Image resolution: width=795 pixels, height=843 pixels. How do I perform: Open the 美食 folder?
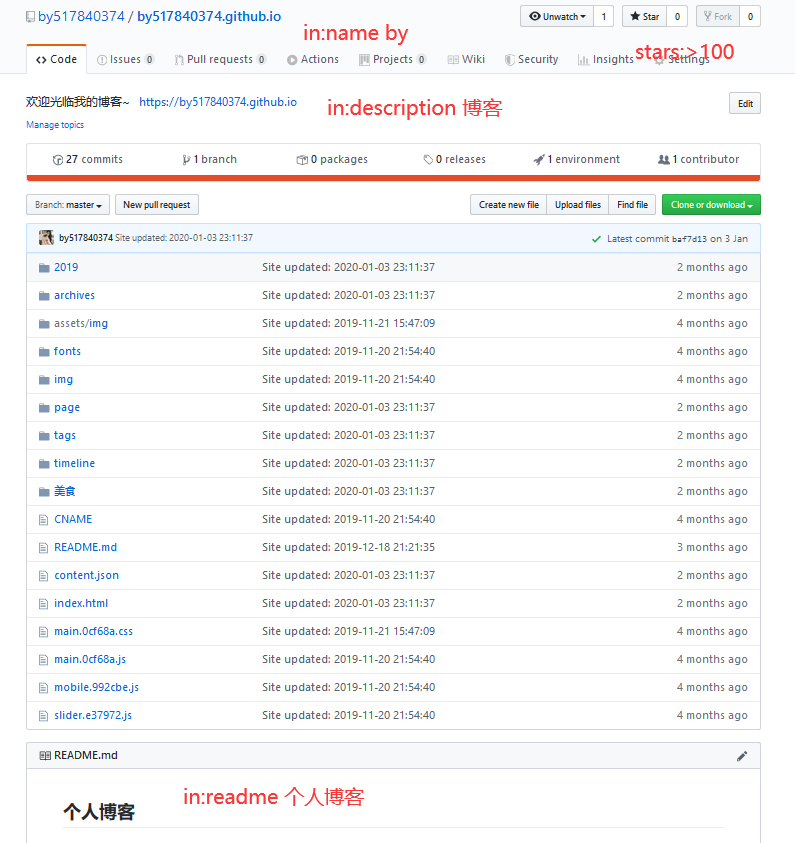tap(65, 491)
